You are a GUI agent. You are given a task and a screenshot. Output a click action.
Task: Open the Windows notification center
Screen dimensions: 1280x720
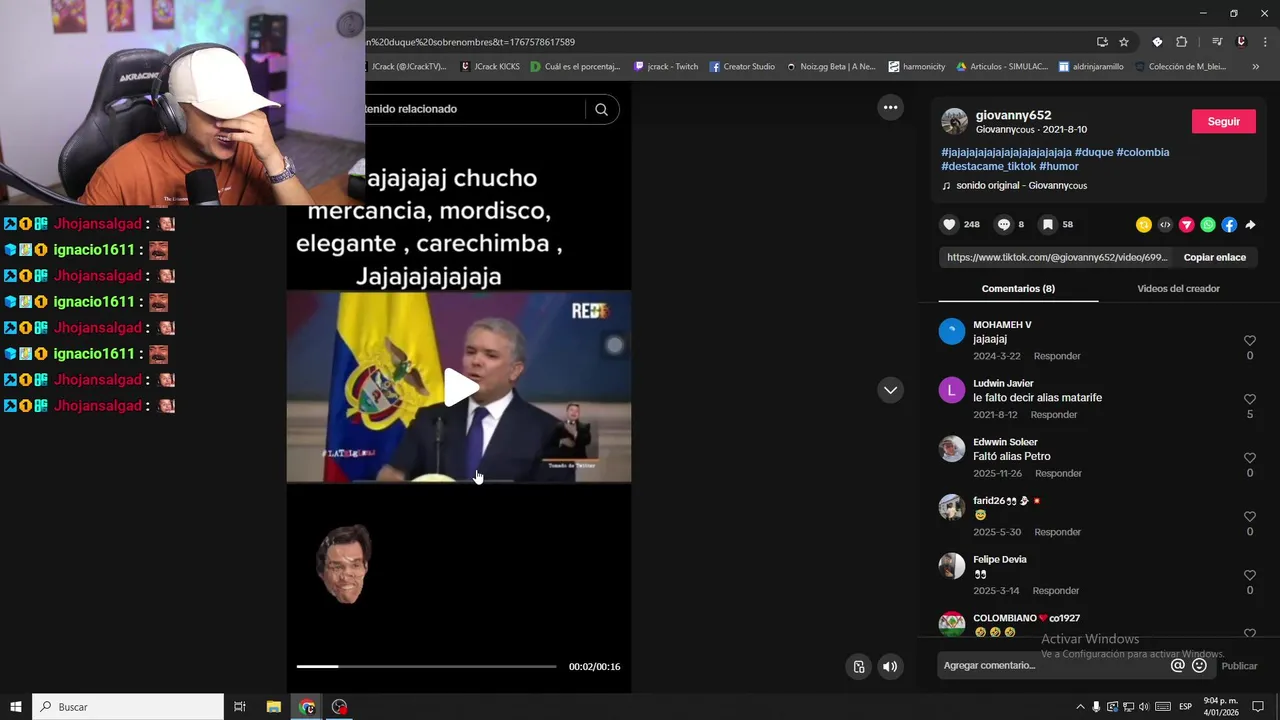point(1258,707)
